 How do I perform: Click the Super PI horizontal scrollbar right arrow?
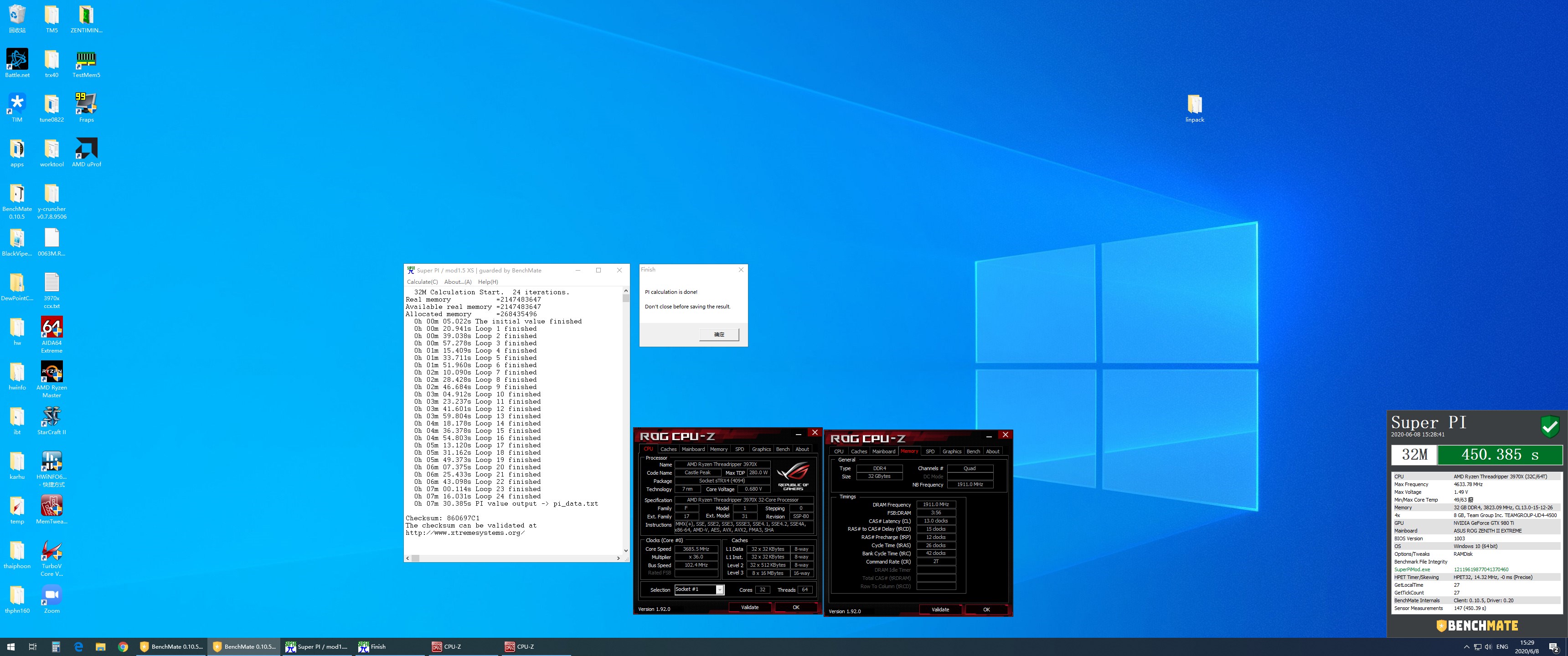pos(619,558)
